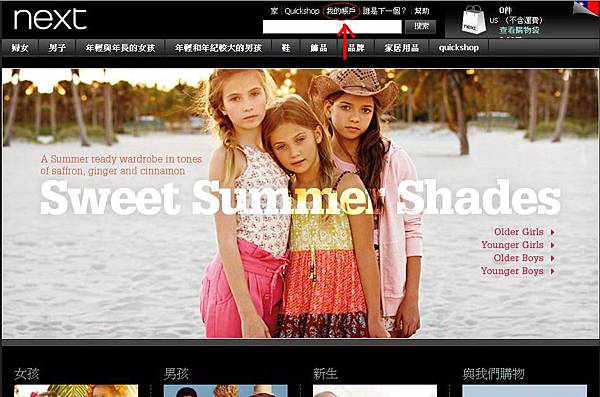Open the thumbnail under 女孩
600x397 pixels.
76,391
